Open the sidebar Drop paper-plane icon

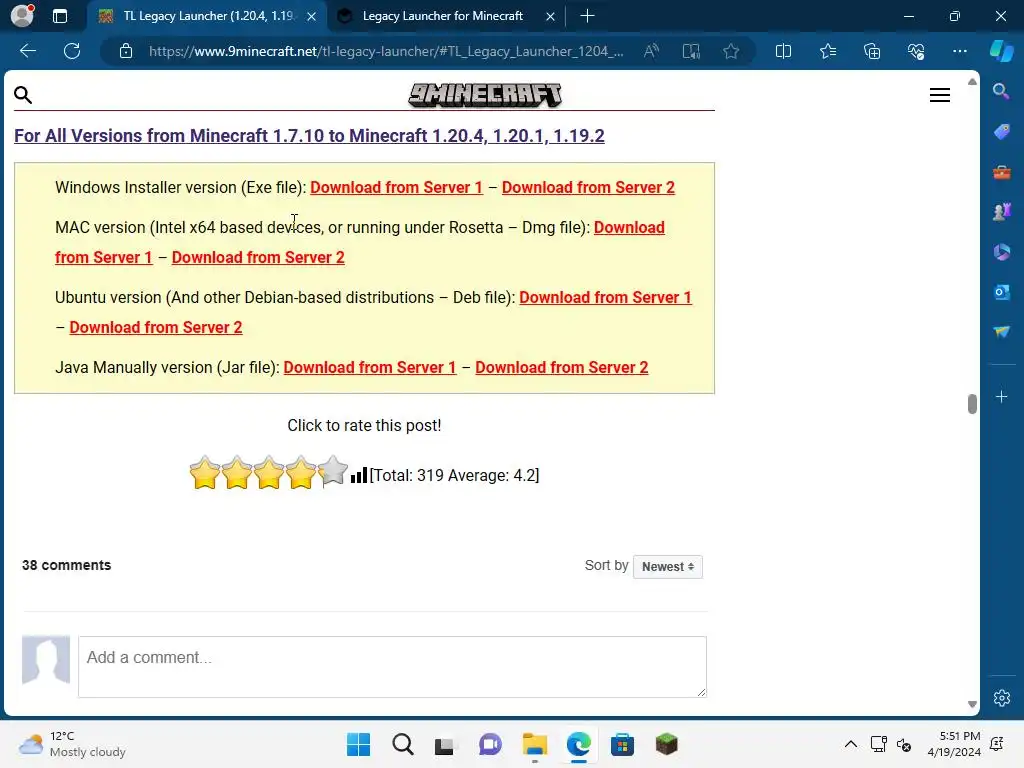pos(1001,332)
